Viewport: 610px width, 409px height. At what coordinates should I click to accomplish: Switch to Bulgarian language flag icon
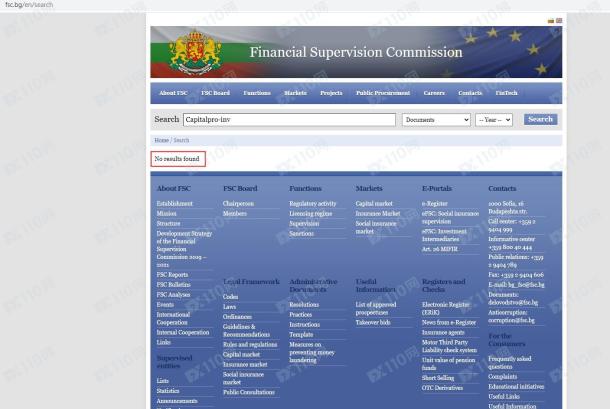[x=550, y=21]
